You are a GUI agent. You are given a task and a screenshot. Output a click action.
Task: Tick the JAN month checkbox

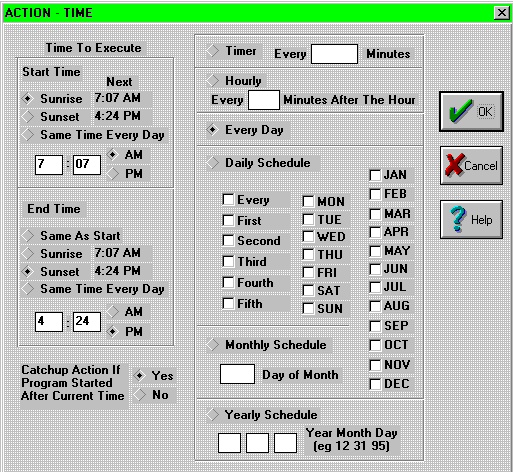375,175
